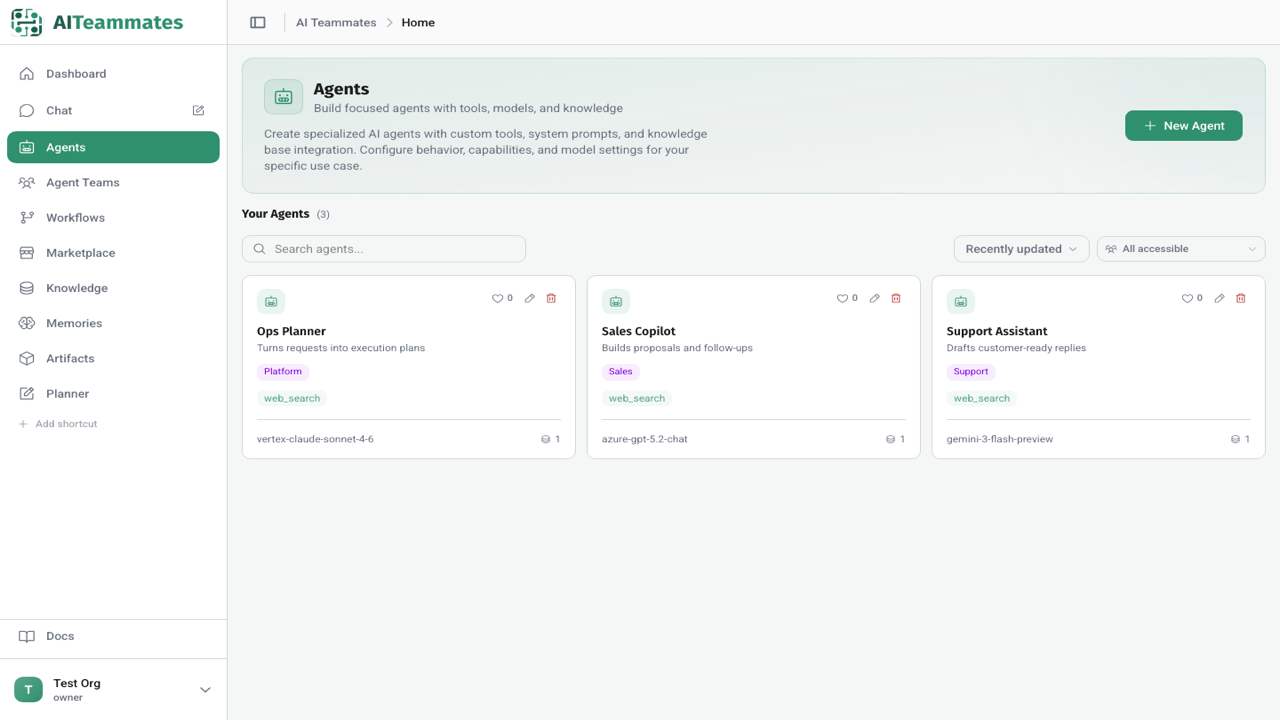Toggle heart on Support Assistant agent
The width and height of the screenshot is (1280, 720).
[1192, 298]
